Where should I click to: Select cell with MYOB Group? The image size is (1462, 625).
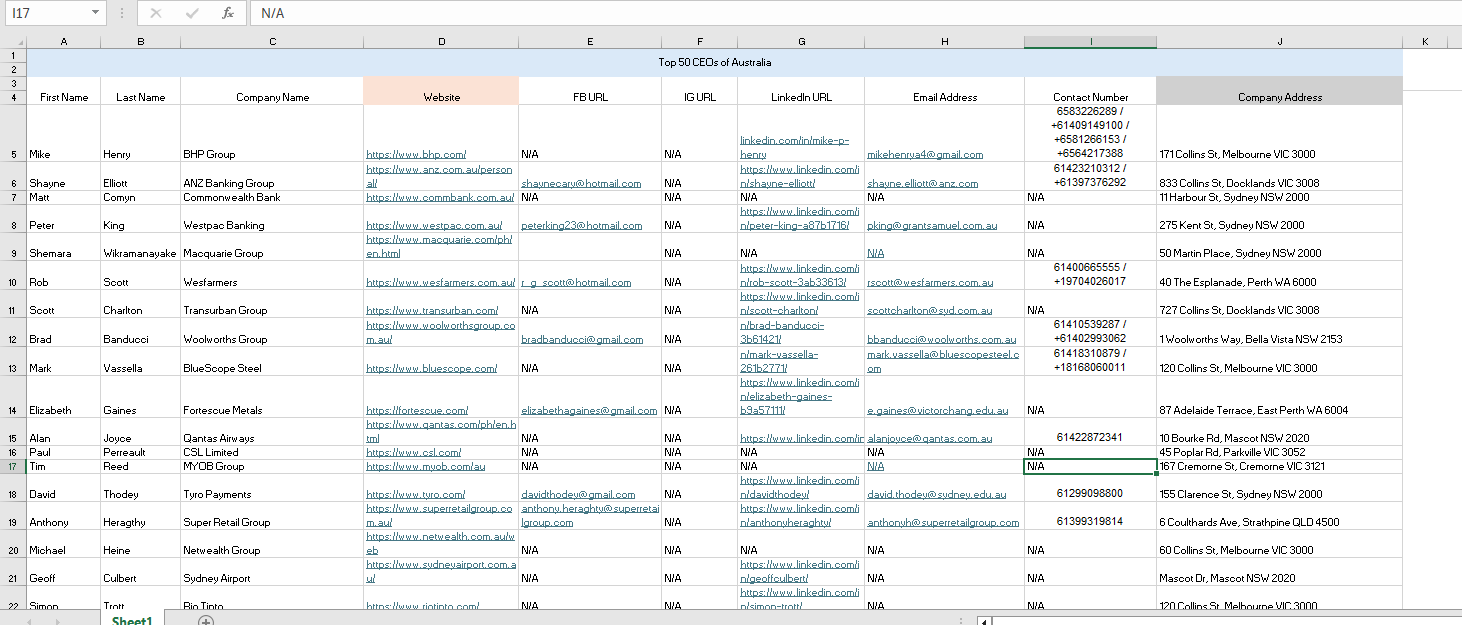[272, 467]
